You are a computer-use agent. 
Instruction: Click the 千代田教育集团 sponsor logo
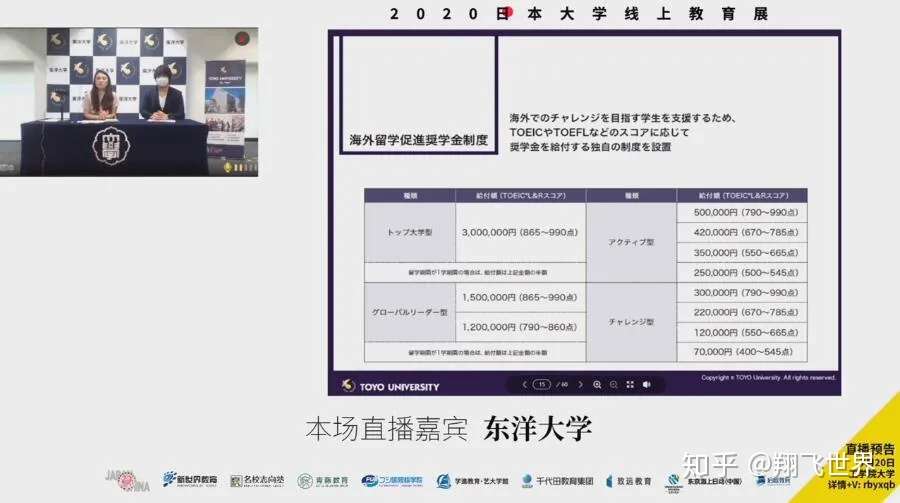(557, 481)
